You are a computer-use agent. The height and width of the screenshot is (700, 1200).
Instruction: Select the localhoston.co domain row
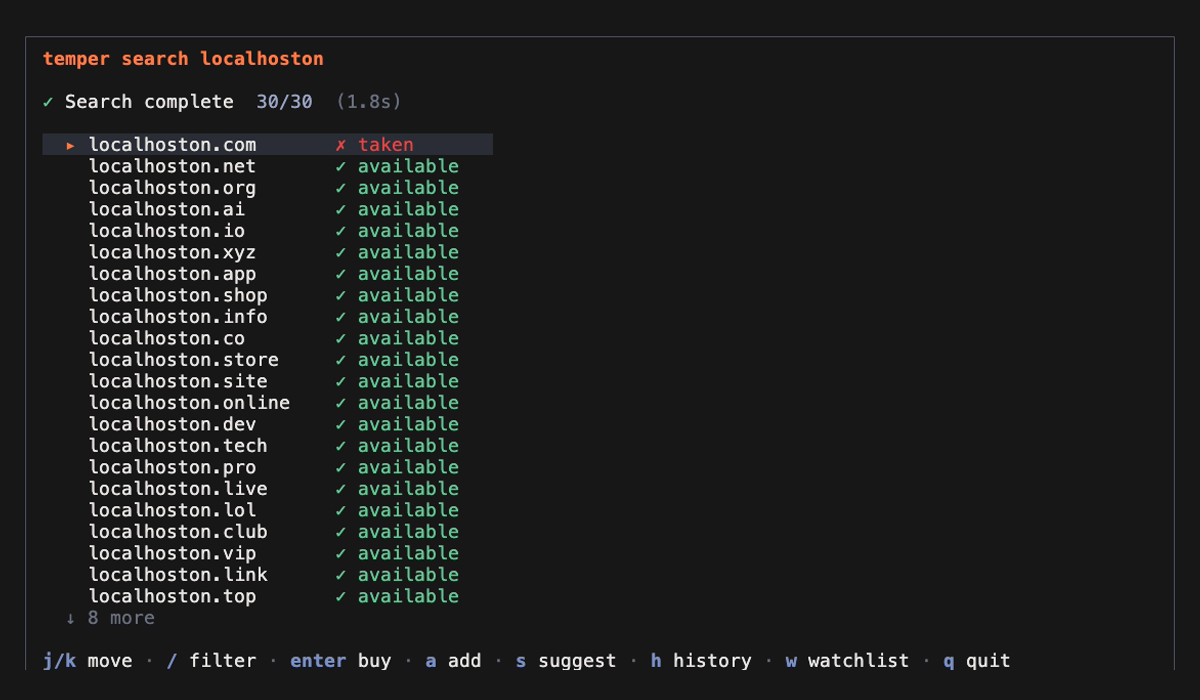(267, 338)
